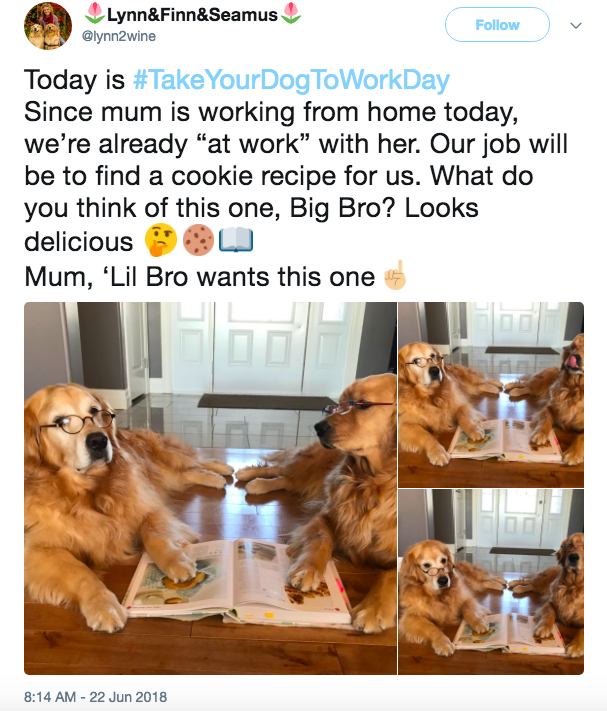
Task: Open the top right photo of dog licking
Action: [x=491, y=394]
